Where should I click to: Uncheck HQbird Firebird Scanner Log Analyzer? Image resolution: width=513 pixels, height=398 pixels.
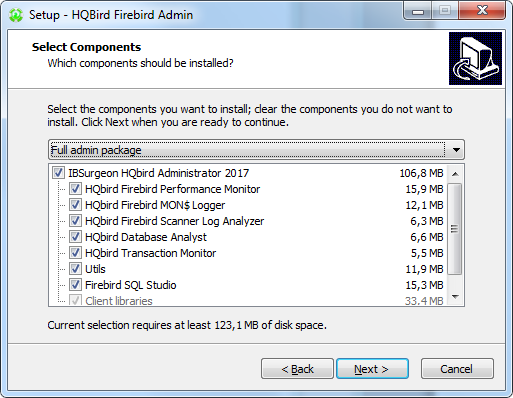[x=75, y=221]
